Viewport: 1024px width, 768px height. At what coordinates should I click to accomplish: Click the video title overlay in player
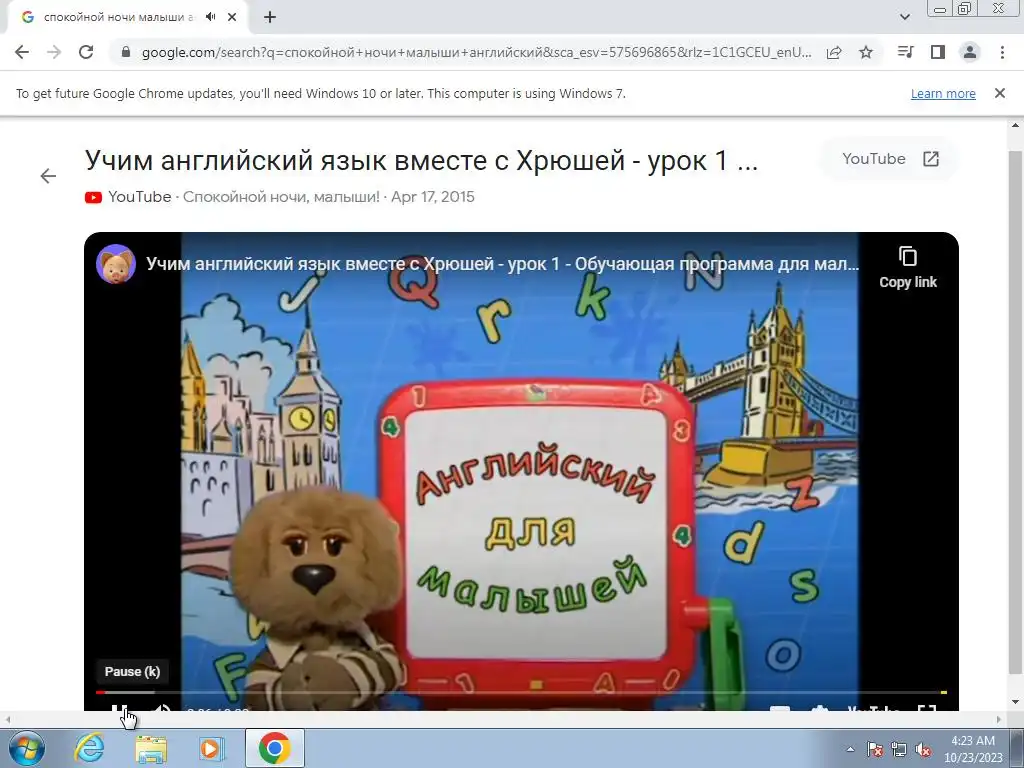point(502,264)
